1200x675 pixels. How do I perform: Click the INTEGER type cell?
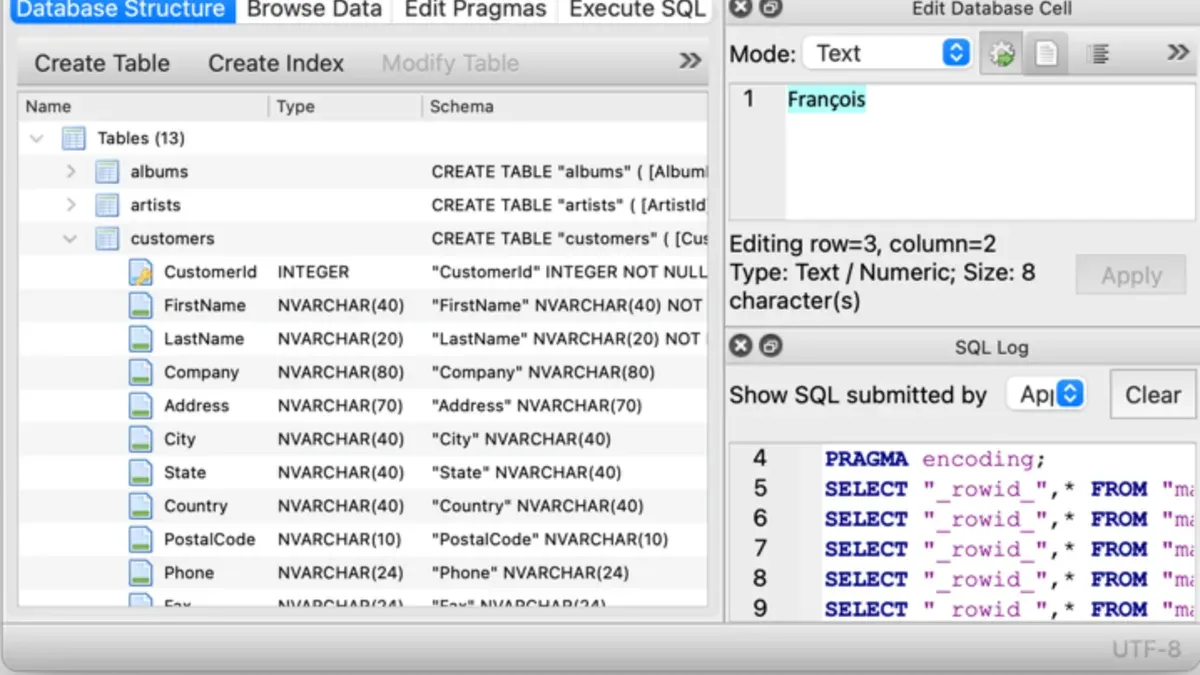pyautogui.click(x=313, y=272)
